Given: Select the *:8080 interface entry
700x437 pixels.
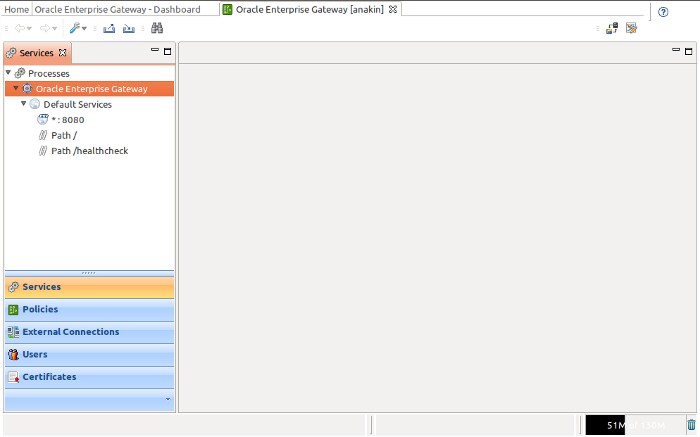Looking at the screenshot, I should [x=67, y=120].
